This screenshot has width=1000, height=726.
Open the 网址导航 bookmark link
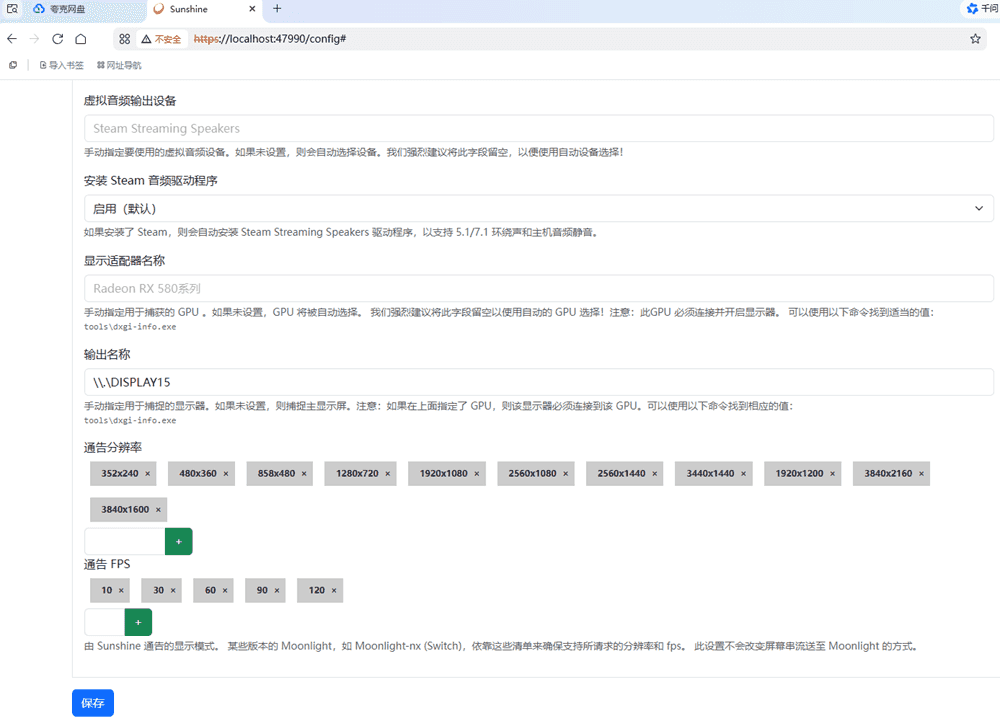[x=119, y=65]
